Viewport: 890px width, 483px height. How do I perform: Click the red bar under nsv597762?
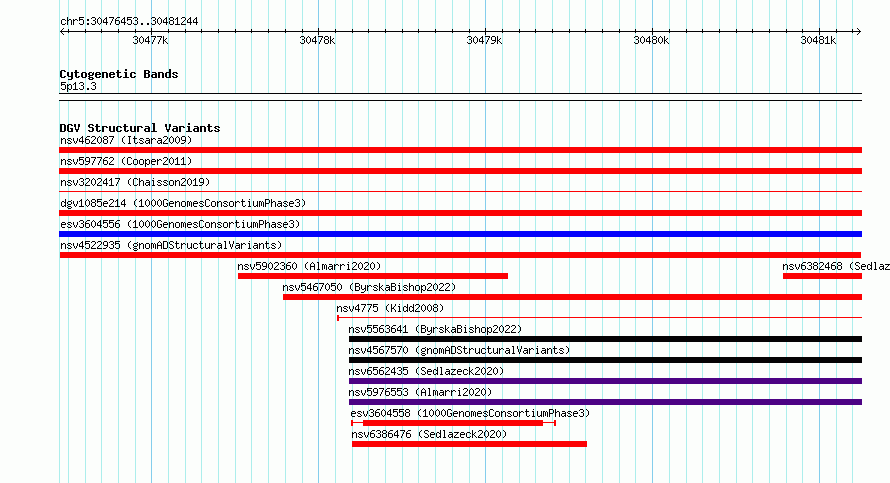460,171
